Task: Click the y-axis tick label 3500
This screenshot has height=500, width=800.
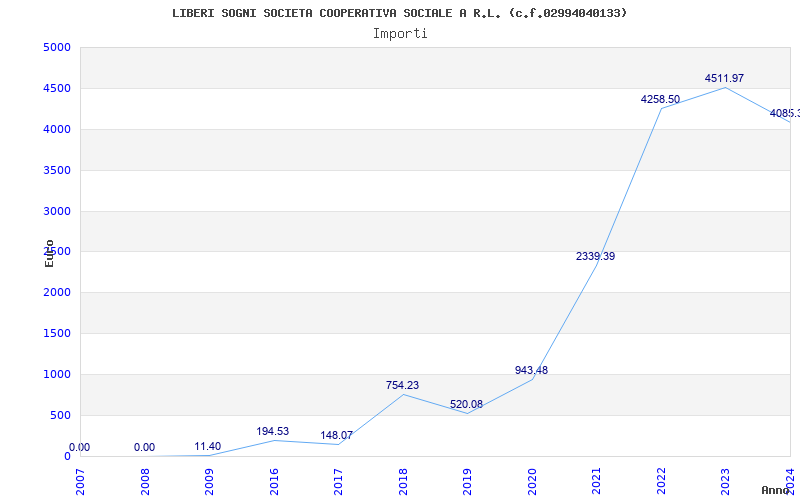Action: pyautogui.click(x=57, y=170)
